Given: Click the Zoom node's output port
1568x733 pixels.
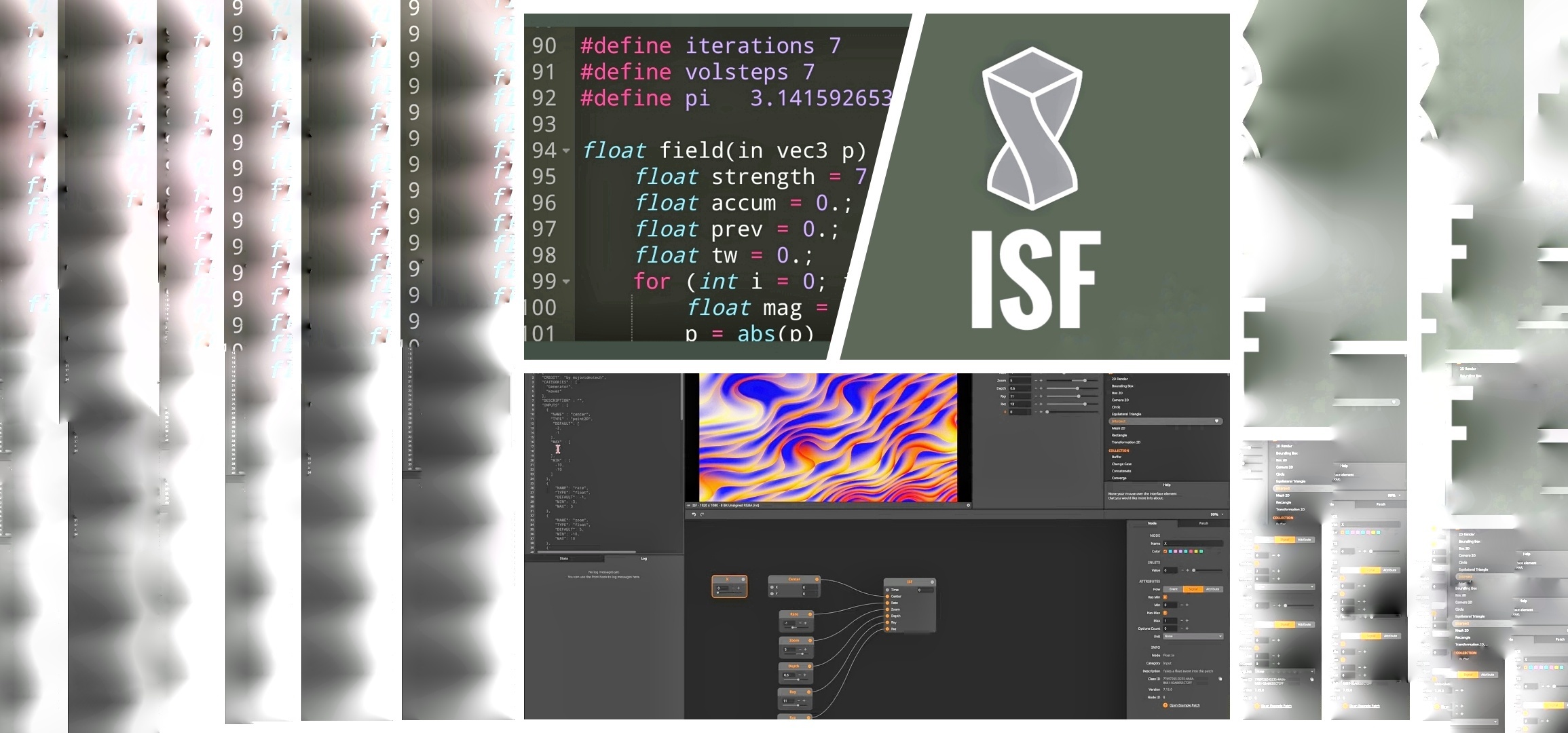Looking at the screenshot, I should click(810, 641).
